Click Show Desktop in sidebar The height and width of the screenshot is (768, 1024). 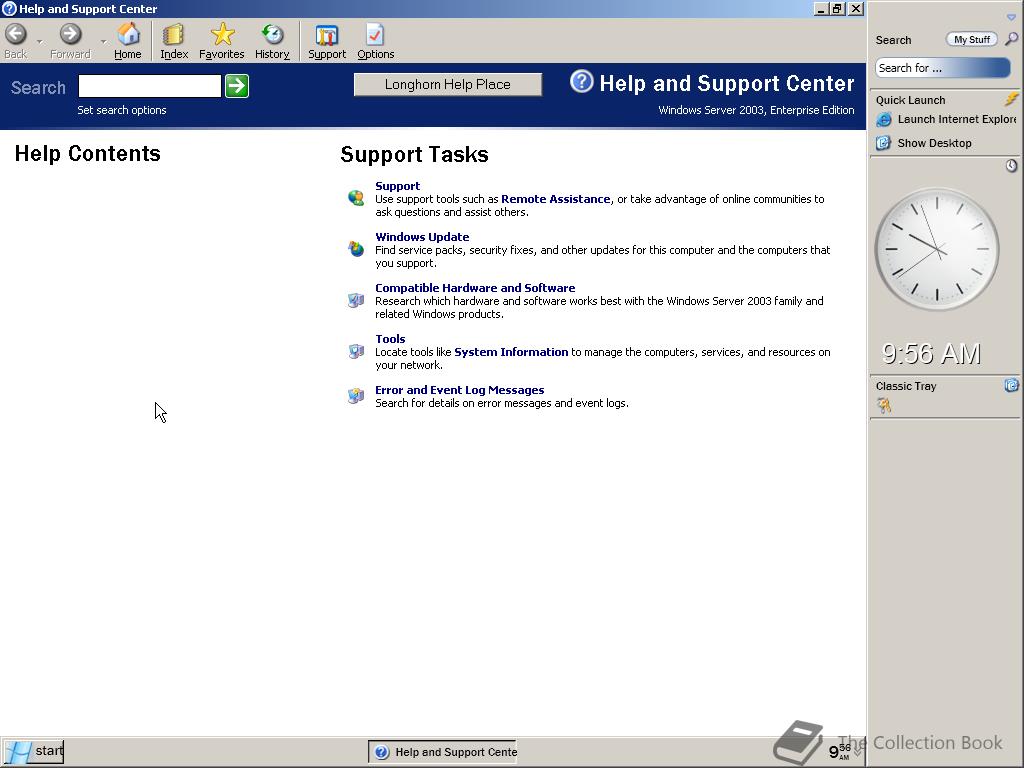pyautogui.click(x=934, y=143)
